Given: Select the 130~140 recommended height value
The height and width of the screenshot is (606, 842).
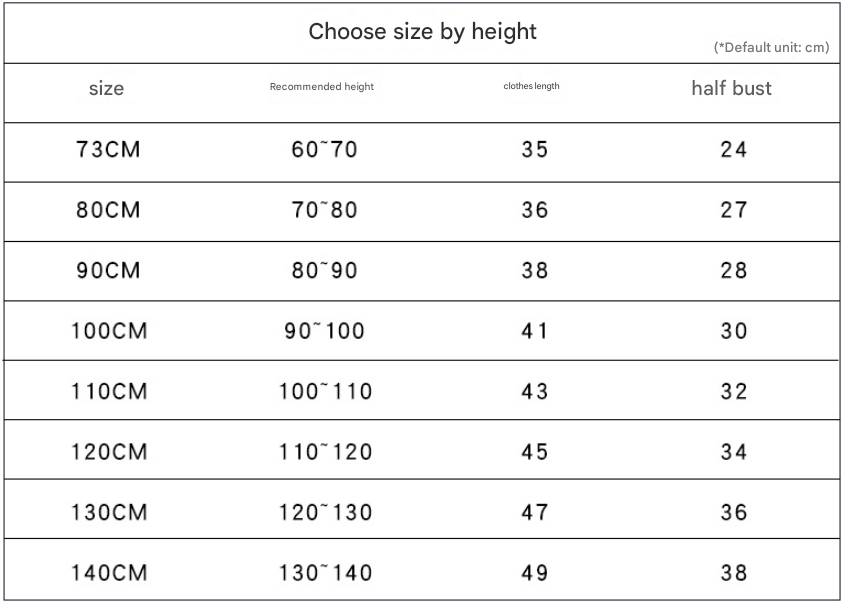Looking at the screenshot, I should pos(325,573).
